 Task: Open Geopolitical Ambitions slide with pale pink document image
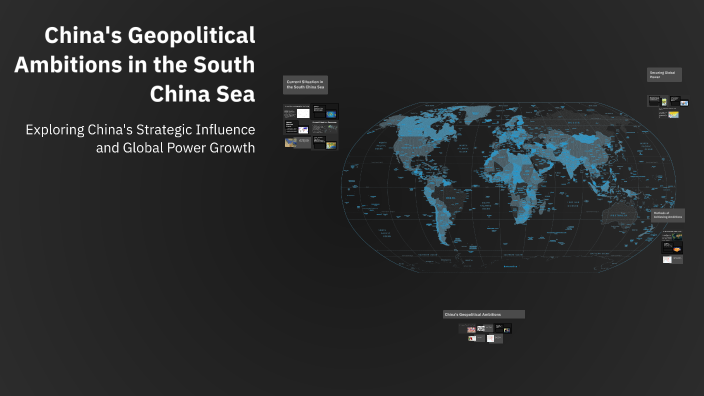pos(495,338)
